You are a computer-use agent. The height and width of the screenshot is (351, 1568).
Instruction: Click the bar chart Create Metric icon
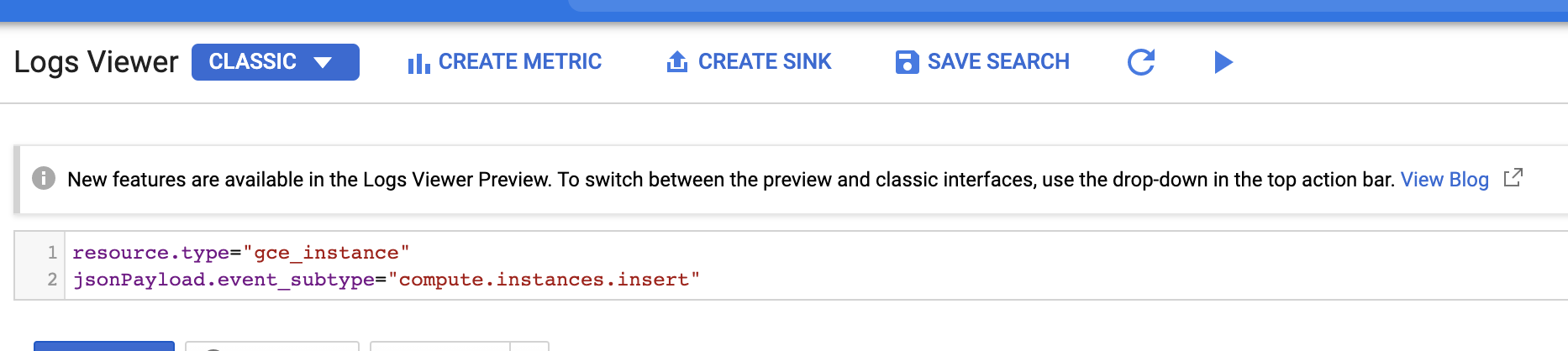pos(418,63)
